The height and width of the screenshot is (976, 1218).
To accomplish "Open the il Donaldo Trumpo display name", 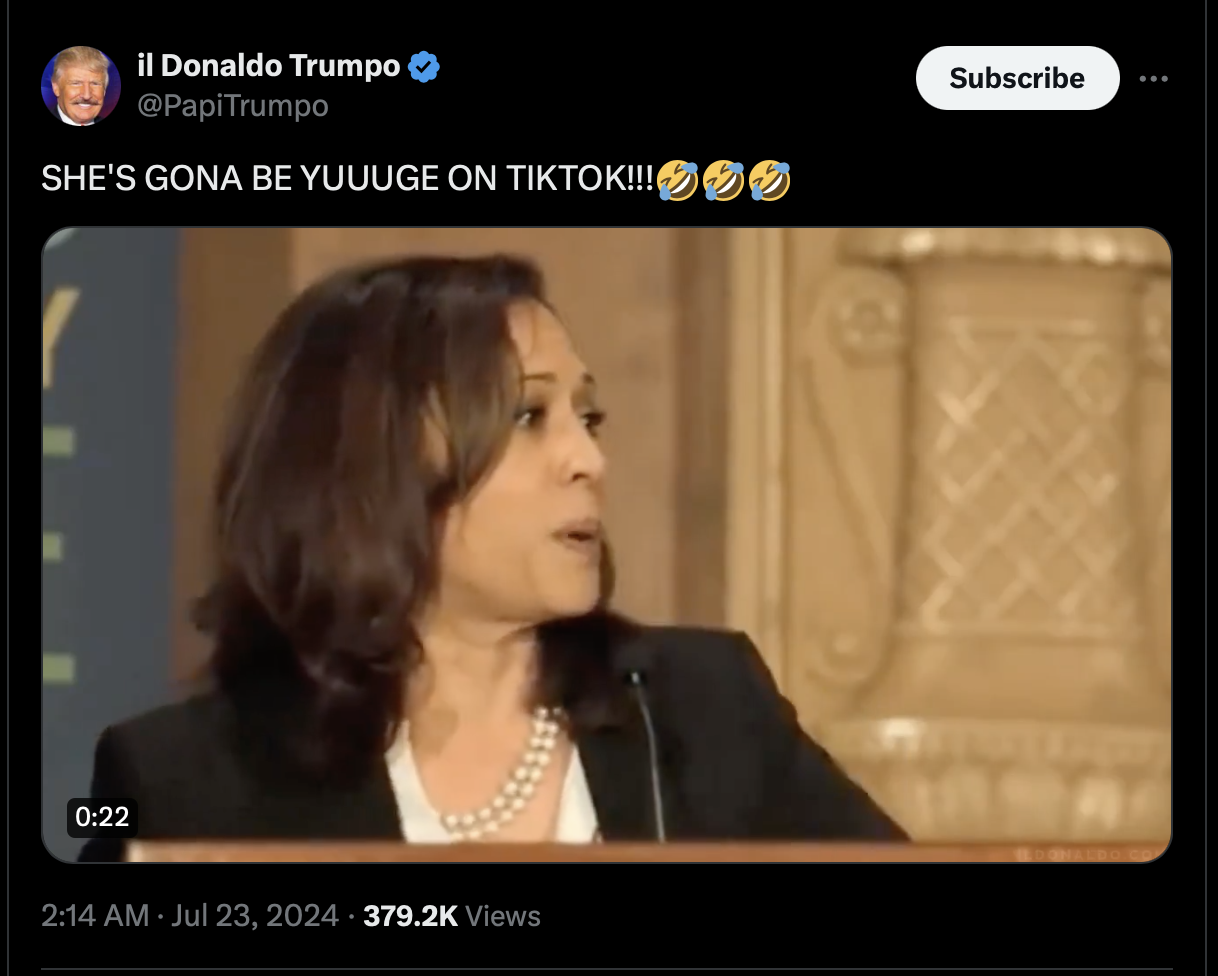I will point(269,66).
